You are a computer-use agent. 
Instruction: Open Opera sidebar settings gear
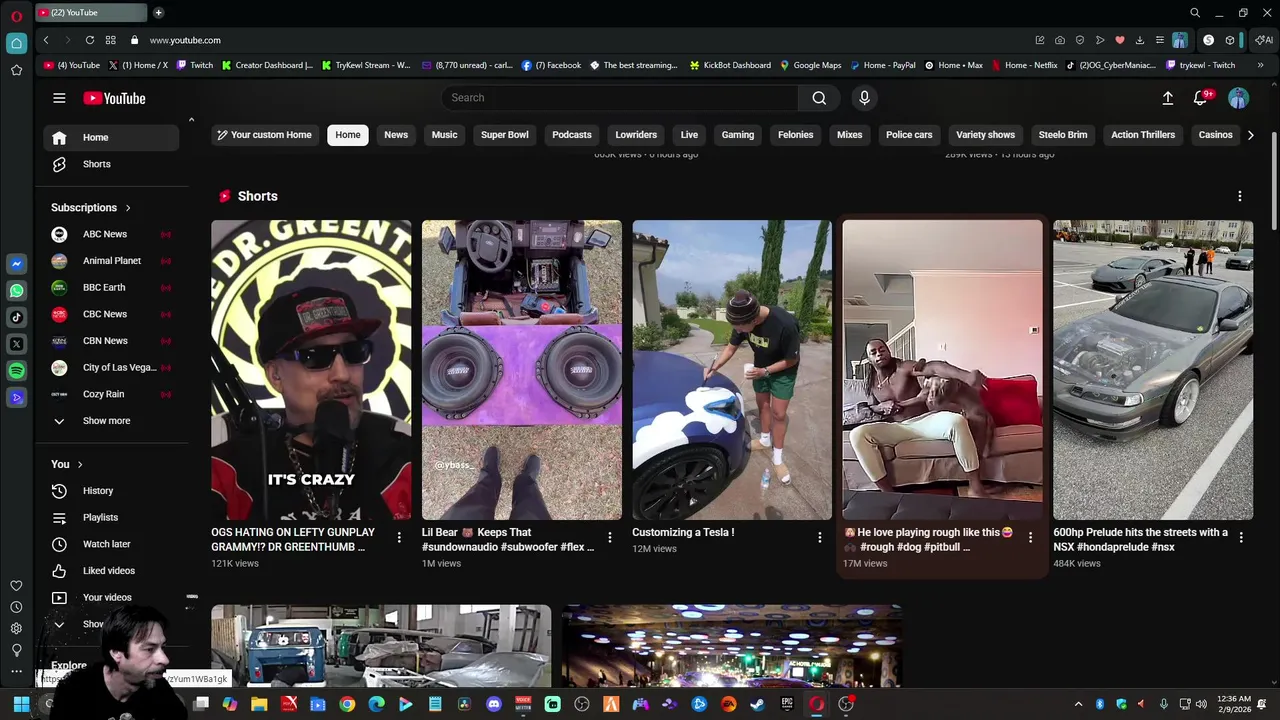[16, 628]
